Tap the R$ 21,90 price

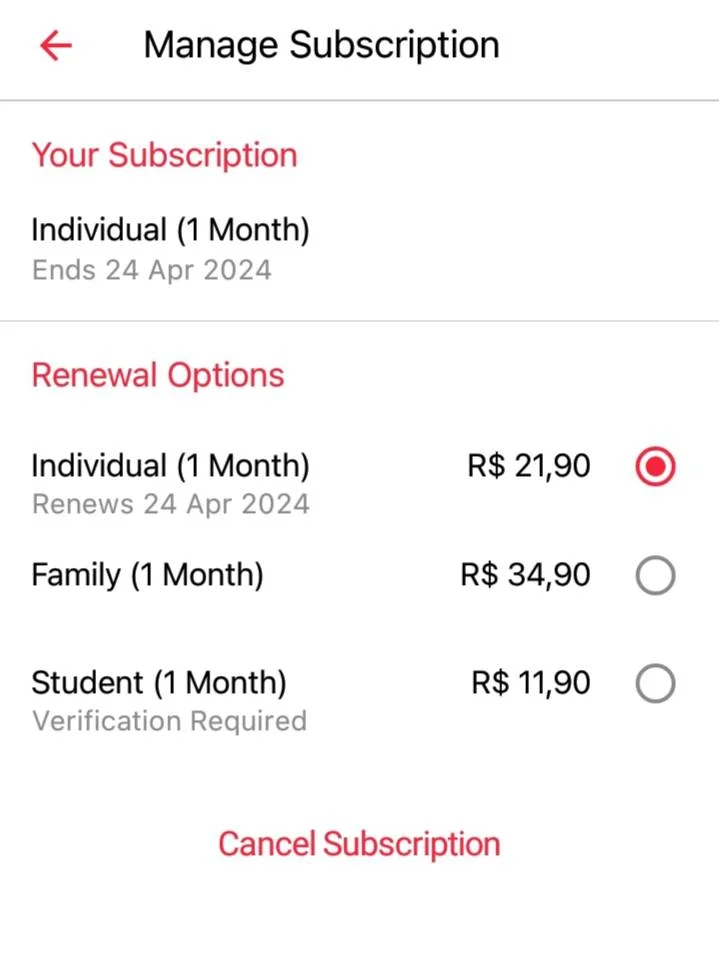click(x=529, y=466)
